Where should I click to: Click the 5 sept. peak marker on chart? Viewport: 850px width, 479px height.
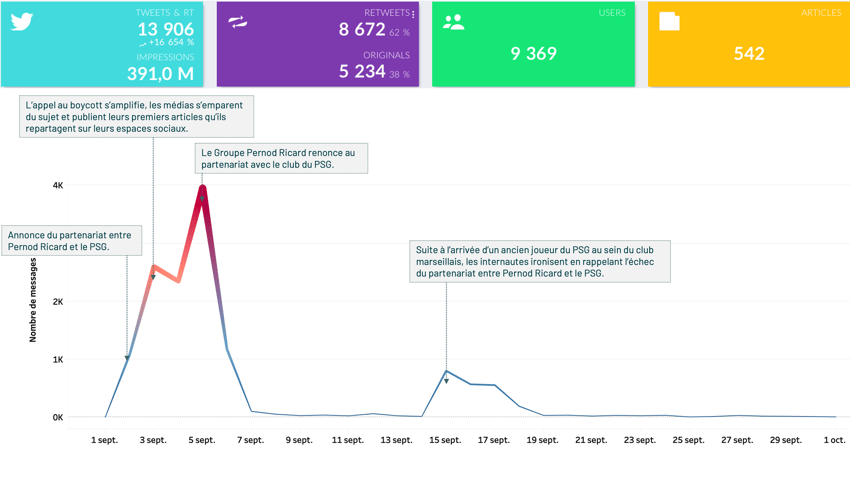click(202, 199)
